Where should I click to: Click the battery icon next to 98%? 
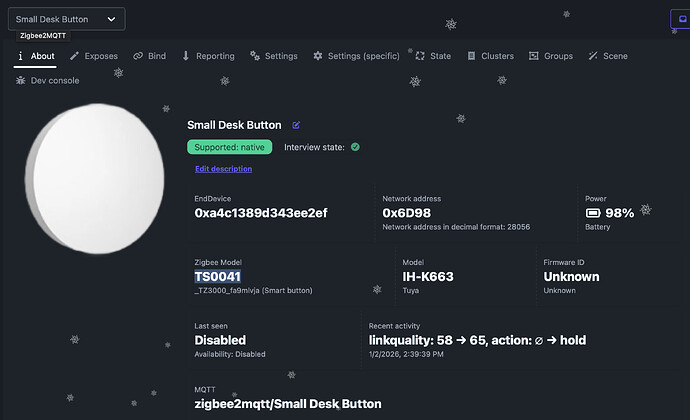[593, 213]
